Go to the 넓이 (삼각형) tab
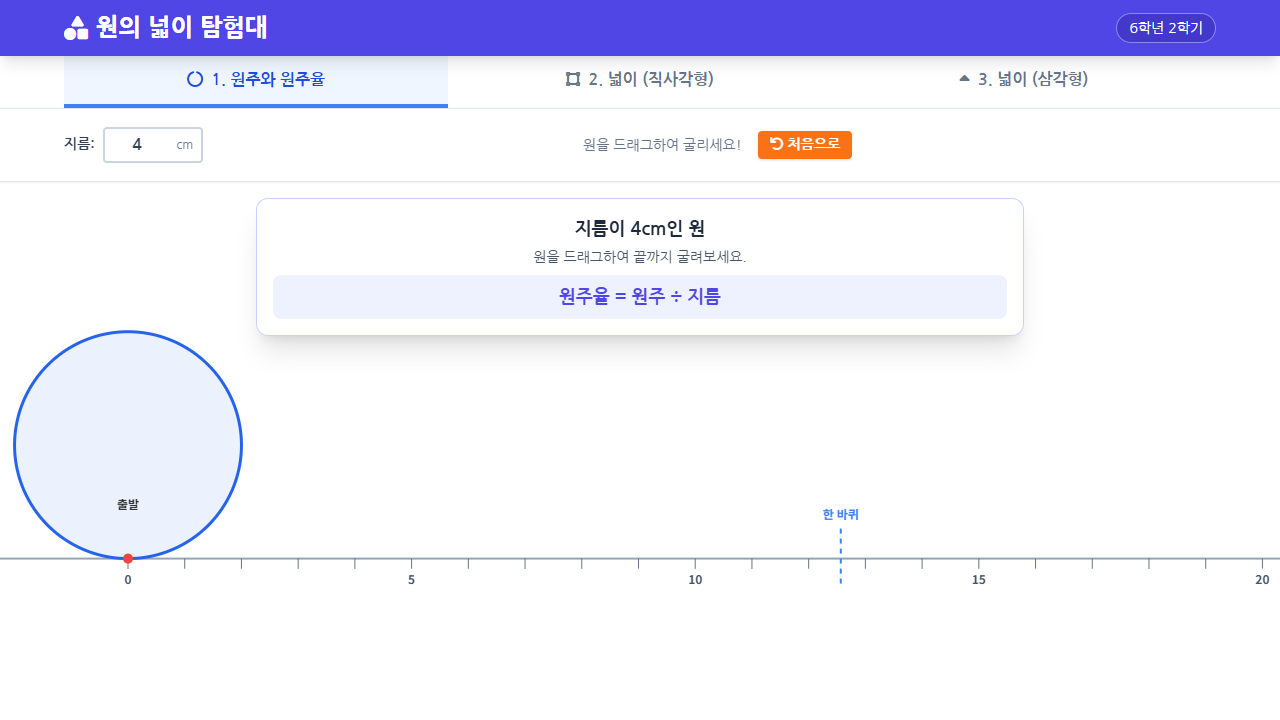Image resolution: width=1280 pixels, height=720 pixels. pyautogui.click(x=1023, y=80)
